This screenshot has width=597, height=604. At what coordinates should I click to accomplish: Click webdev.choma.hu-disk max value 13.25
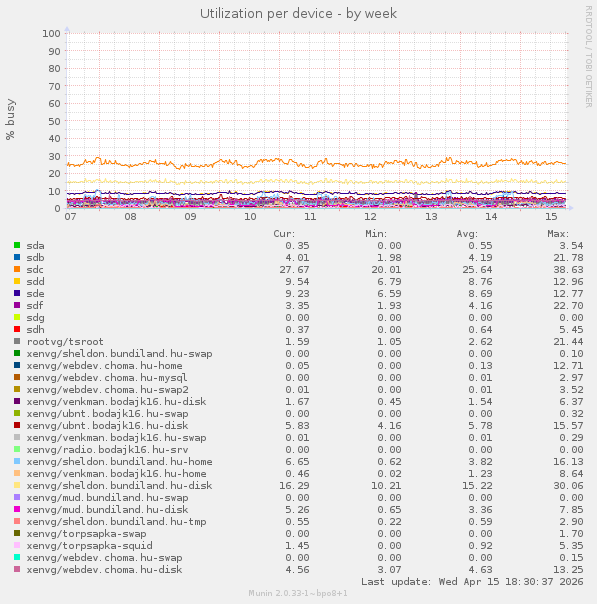[x=568, y=570]
